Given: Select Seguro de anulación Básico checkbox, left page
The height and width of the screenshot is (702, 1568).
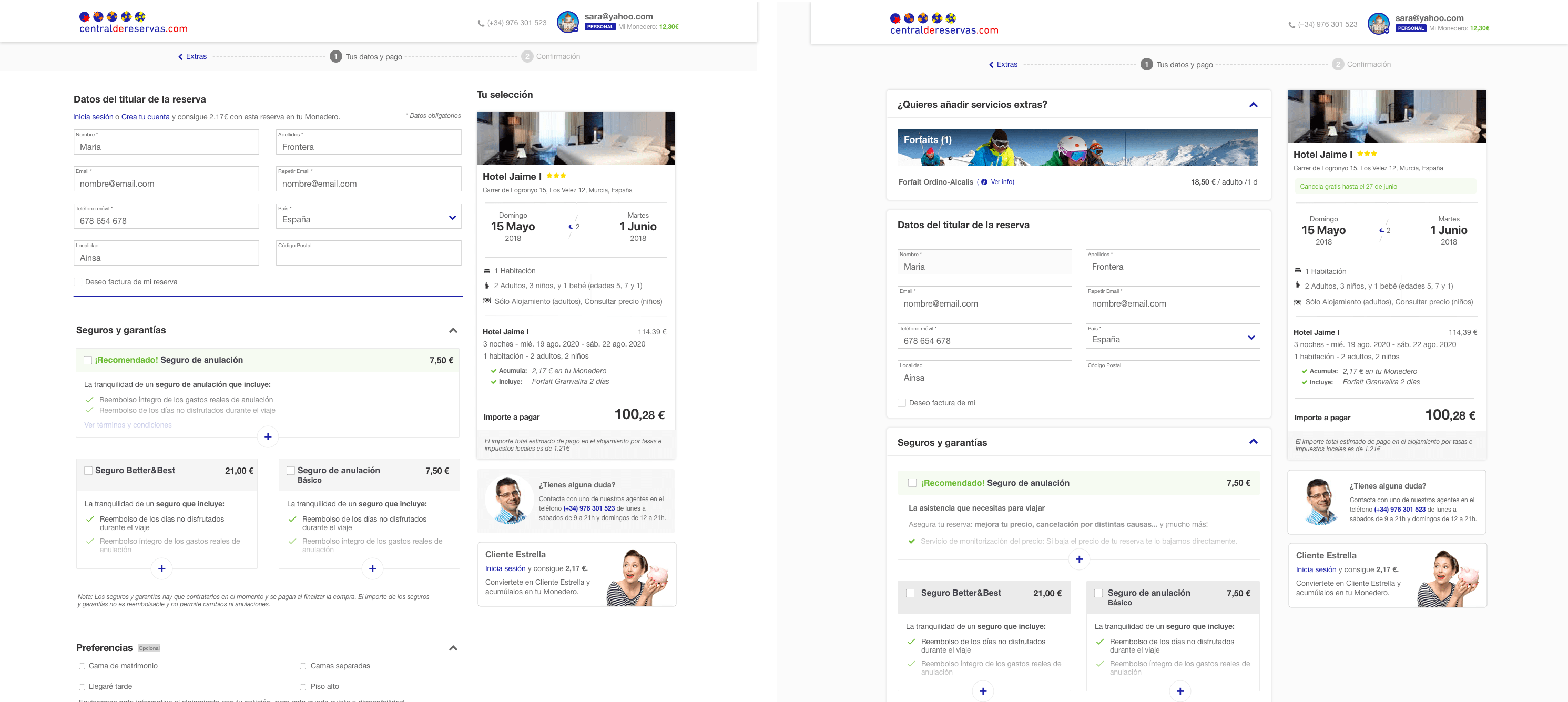Looking at the screenshot, I should point(291,471).
